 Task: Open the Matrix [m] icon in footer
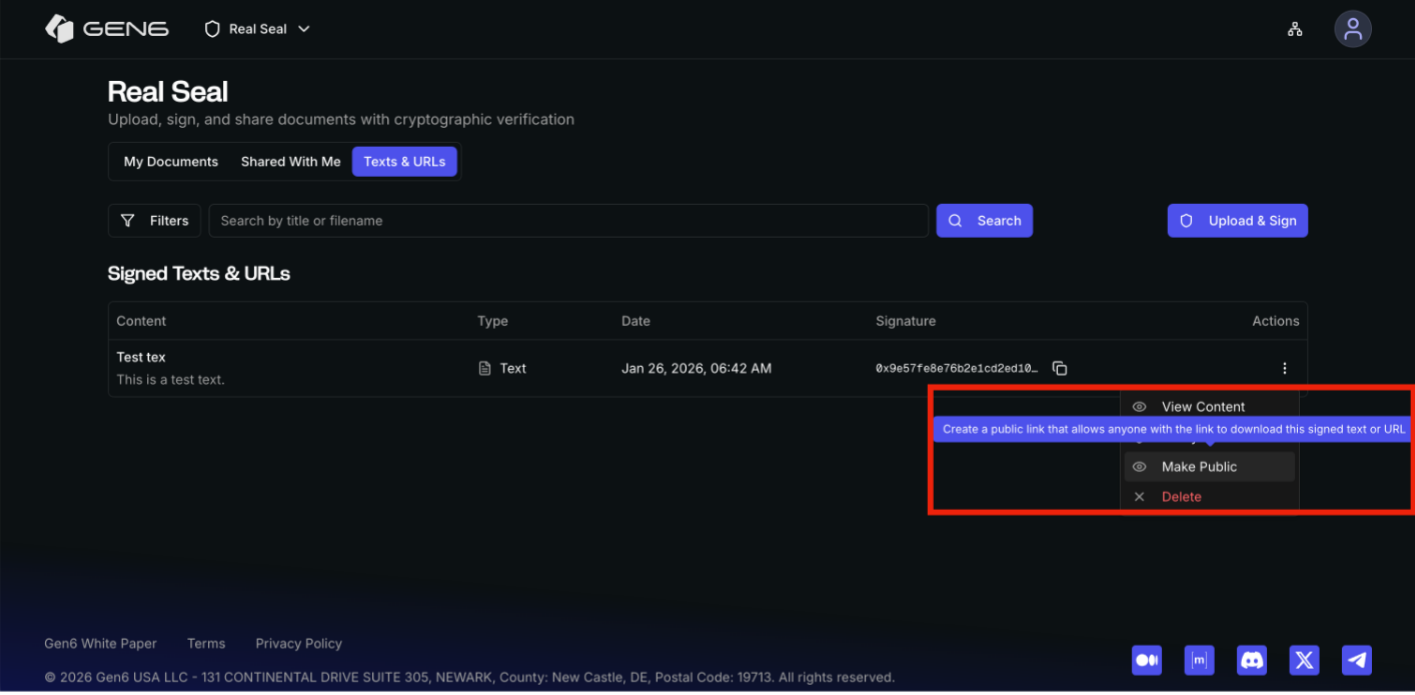point(1199,660)
